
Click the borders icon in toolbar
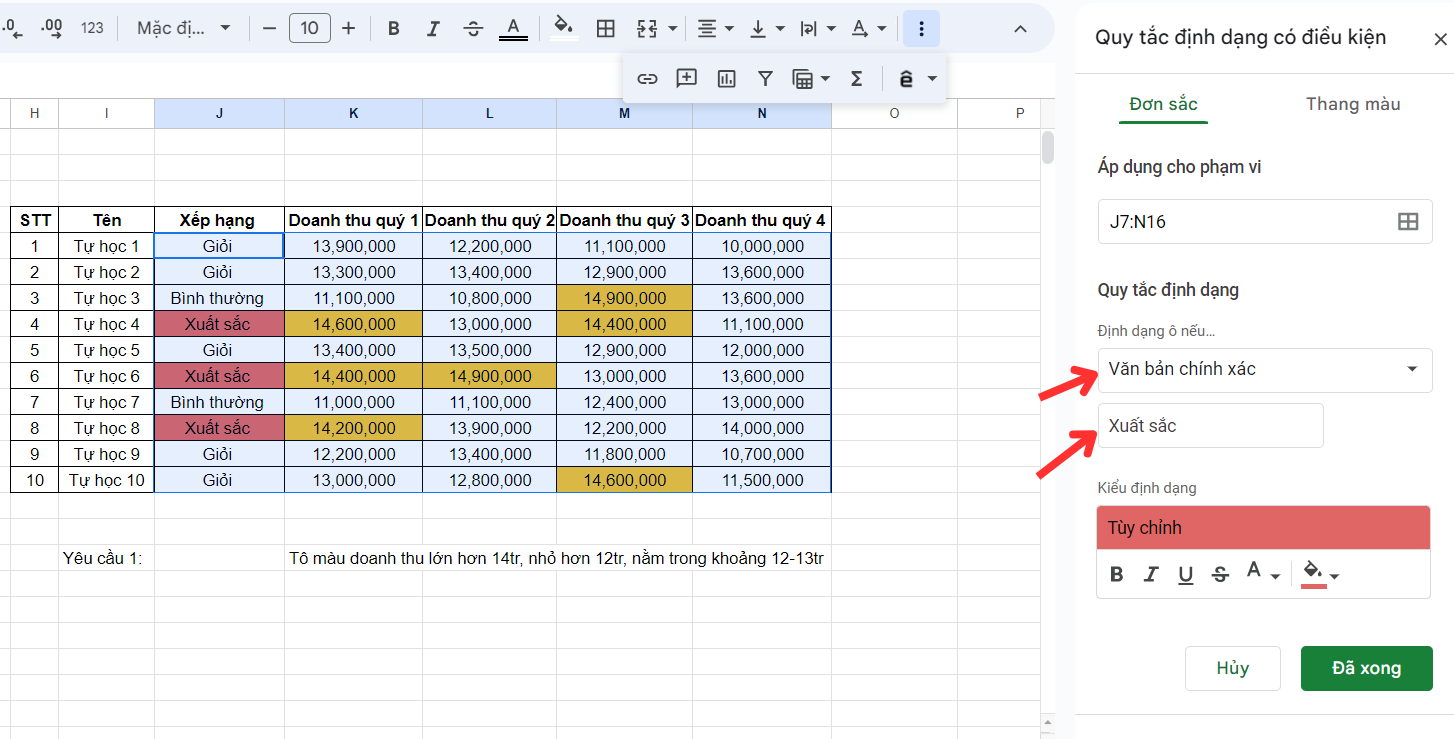click(x=605, y=28)
